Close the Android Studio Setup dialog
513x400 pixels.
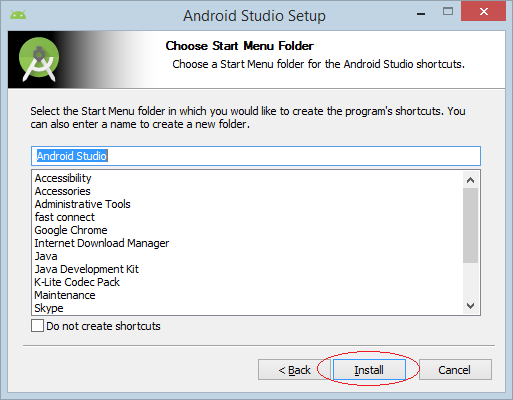click(x=483, y=12)
